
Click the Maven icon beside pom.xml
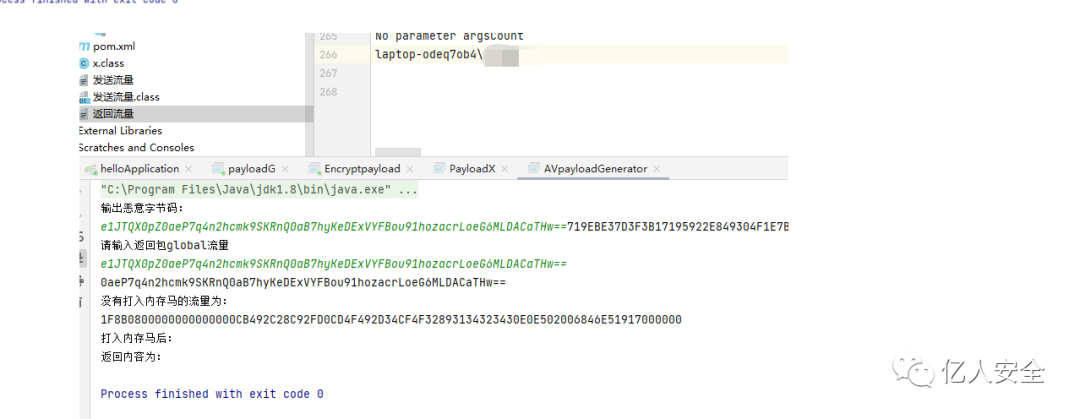click(84, 46)
